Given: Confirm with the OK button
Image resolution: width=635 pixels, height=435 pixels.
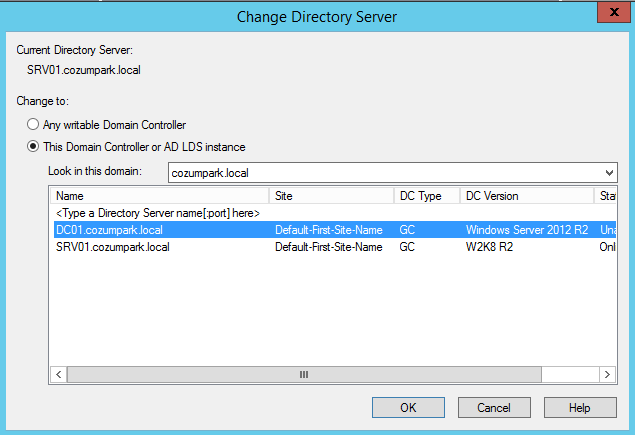Looking at the screenshot, I should pos(408,407).
